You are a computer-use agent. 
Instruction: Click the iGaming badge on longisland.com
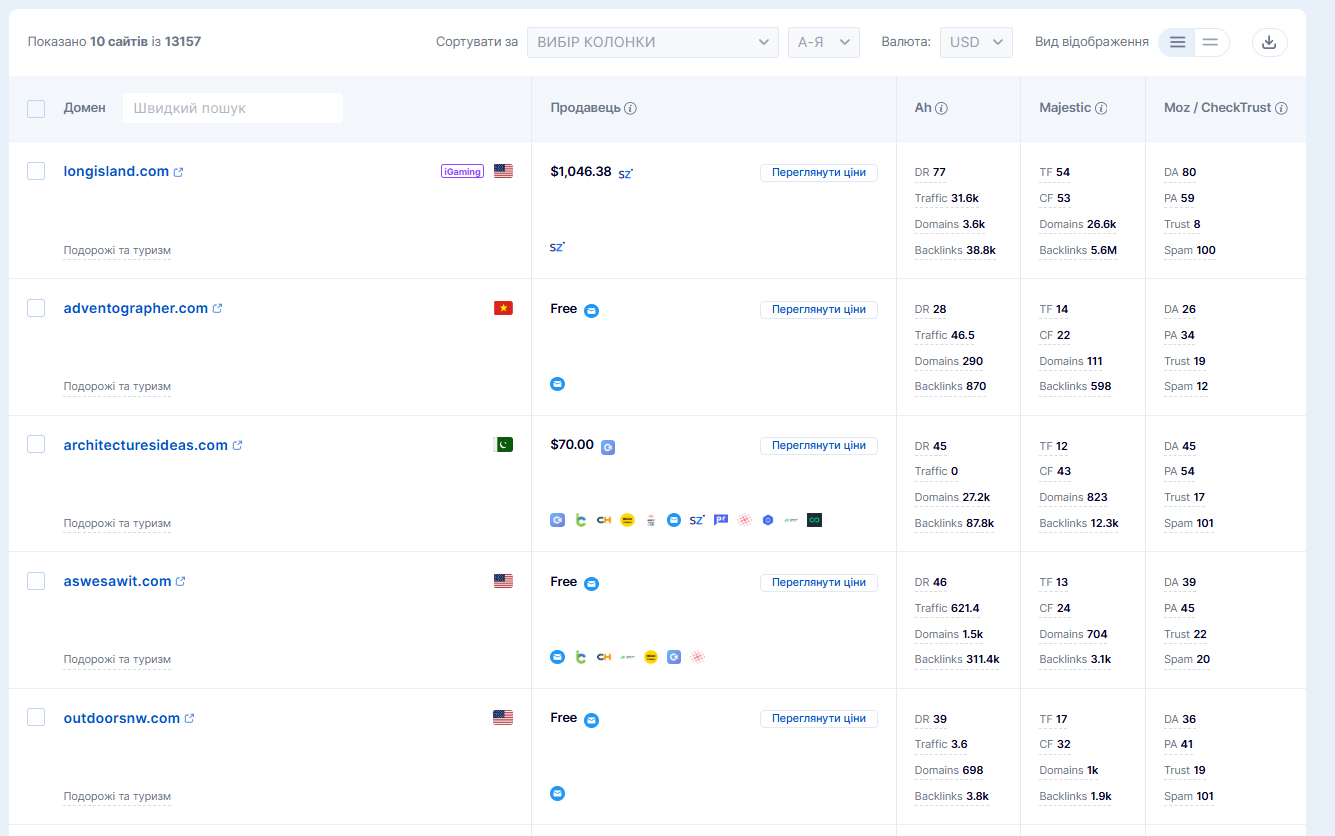pos(462,171)
